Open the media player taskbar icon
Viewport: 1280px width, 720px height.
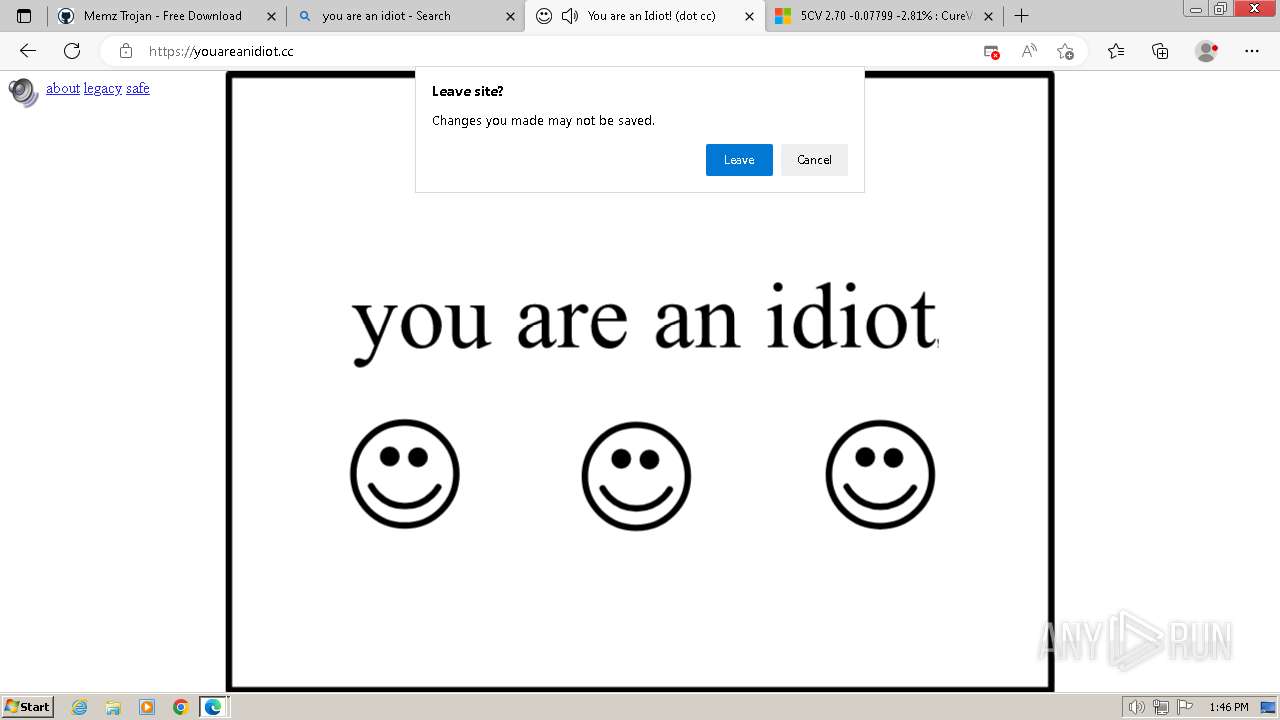click(x=147, y=707)
